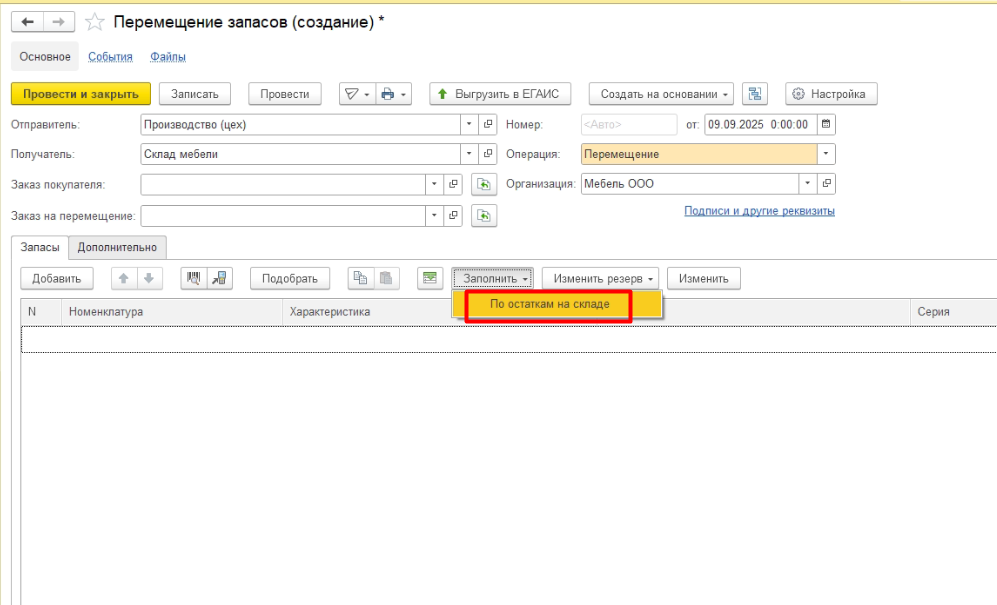Screen dimensions: 997x605
Task: Open Настройка settings button
Action: [x=831, y=94]
